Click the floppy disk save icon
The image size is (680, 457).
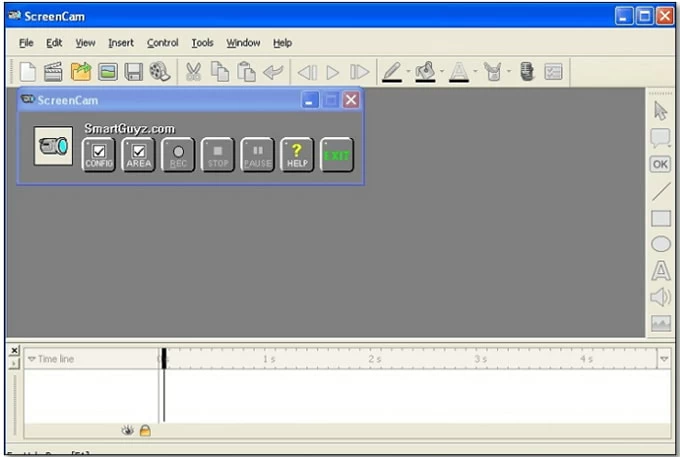[x=133, y=71]
